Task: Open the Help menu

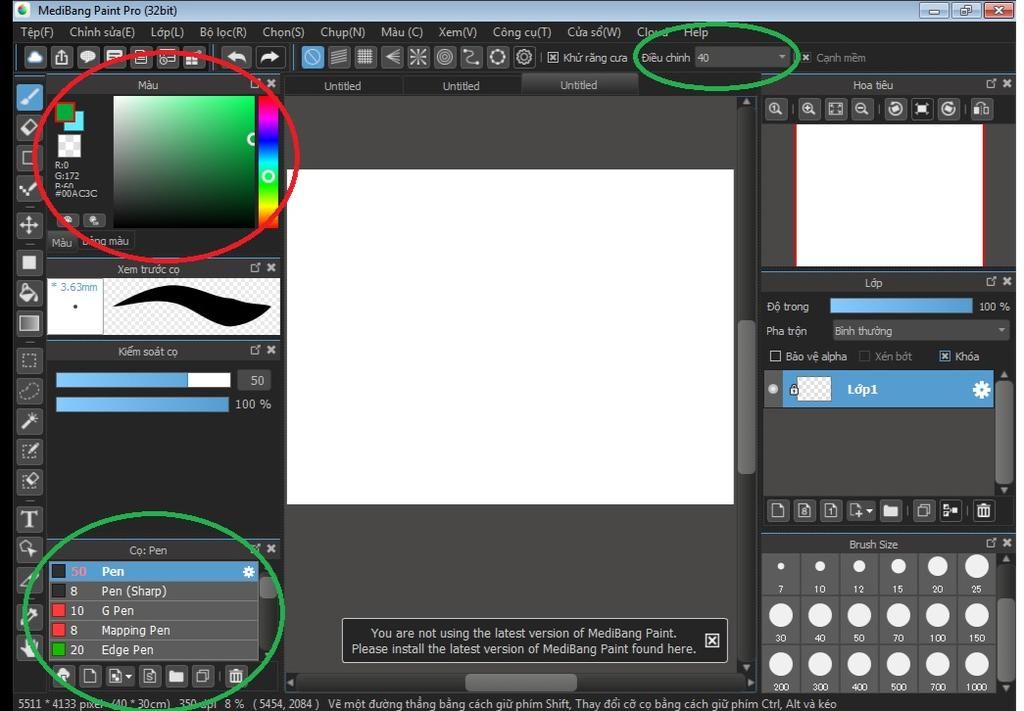Action: point(696,32)
